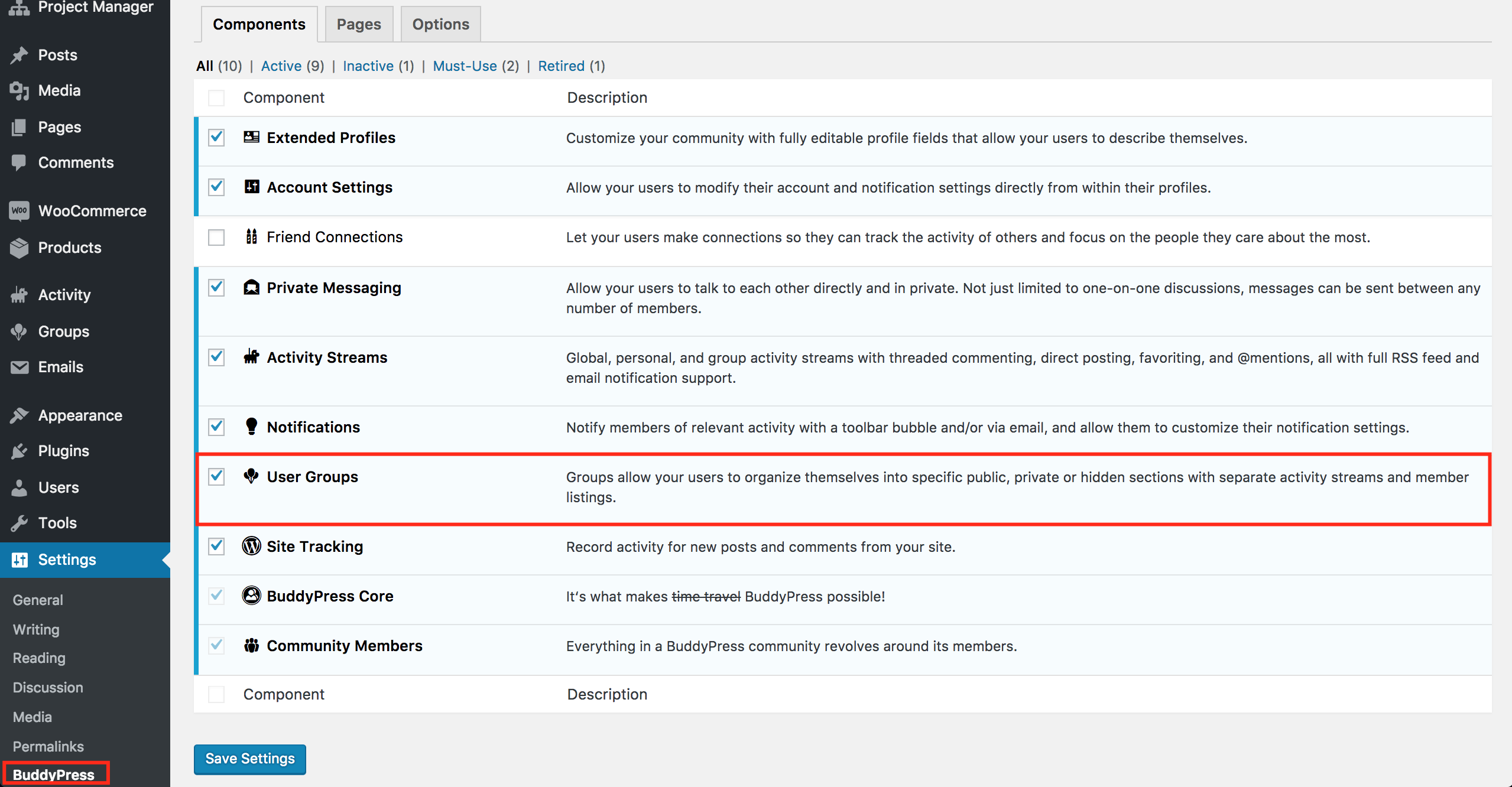Select the Components tab
Viewport: 1512px width, 787px height.
pyautogui.click(x=259, y=24)
